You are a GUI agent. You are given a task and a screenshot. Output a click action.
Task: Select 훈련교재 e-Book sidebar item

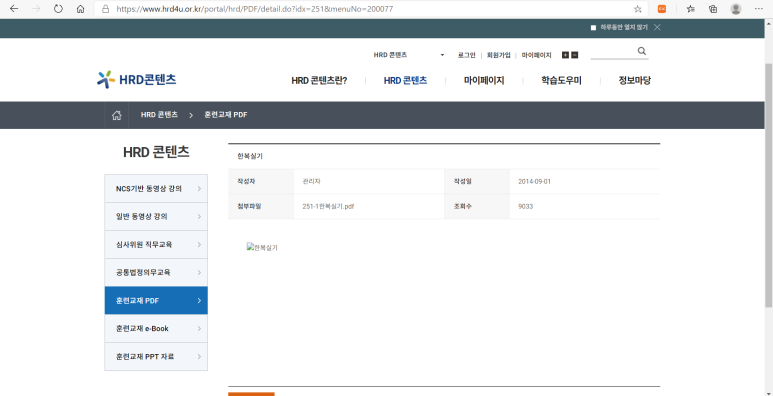[x=156, y=328]
